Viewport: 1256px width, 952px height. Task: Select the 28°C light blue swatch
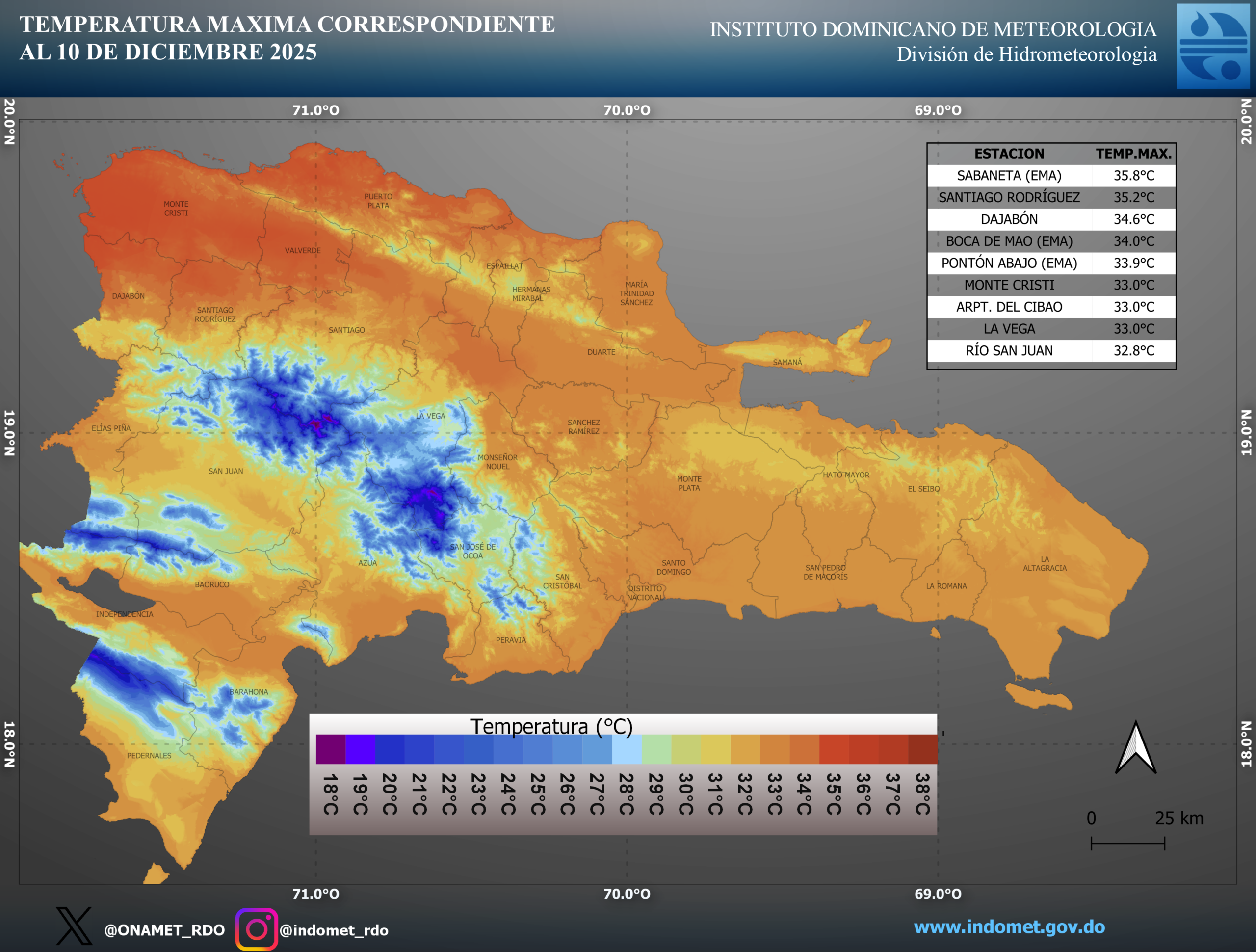click(x=627, y=749)
